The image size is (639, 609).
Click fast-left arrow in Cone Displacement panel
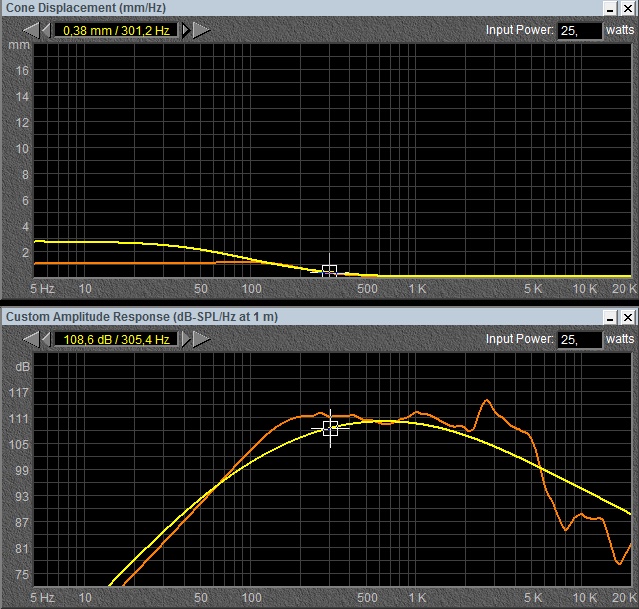coord(31,30)
